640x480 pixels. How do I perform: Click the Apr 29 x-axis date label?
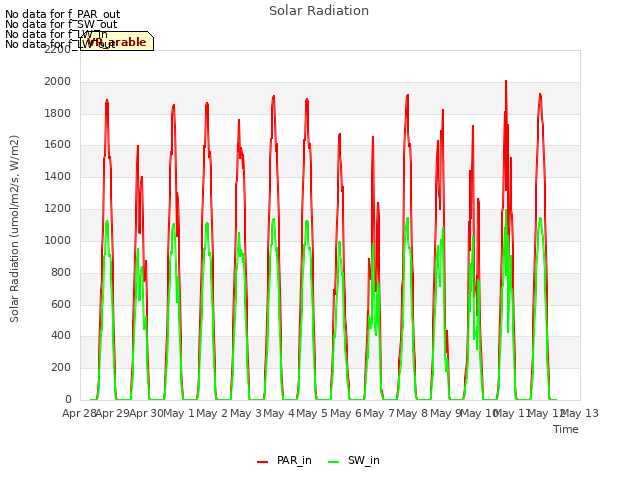click(x=113, y=413)
